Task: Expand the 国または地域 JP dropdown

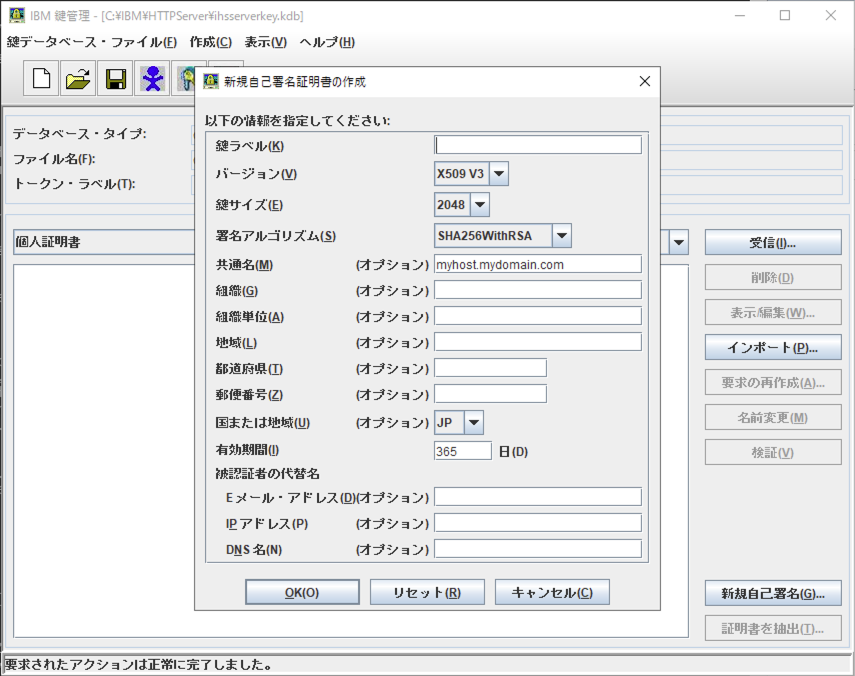Action: click(x=474, y=422)
